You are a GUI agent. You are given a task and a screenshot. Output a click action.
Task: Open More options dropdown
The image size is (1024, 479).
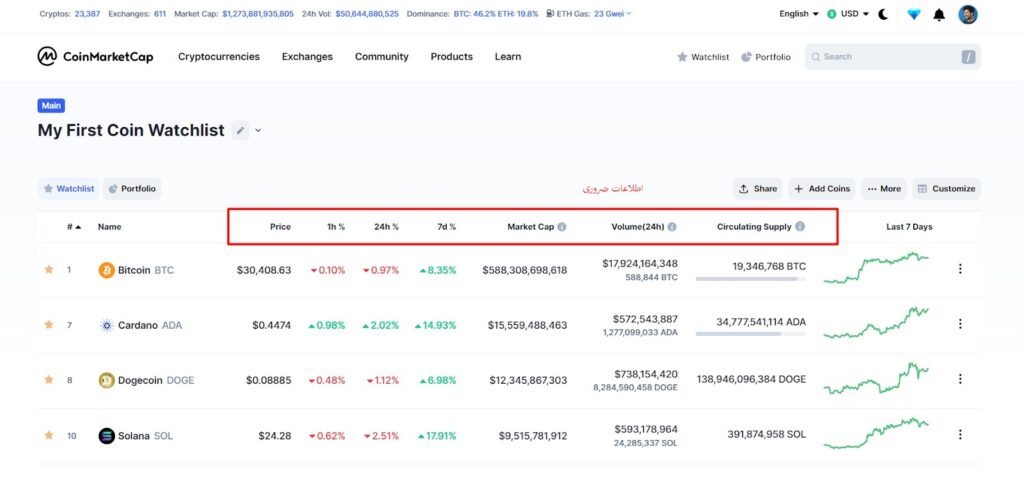[884, 189]
